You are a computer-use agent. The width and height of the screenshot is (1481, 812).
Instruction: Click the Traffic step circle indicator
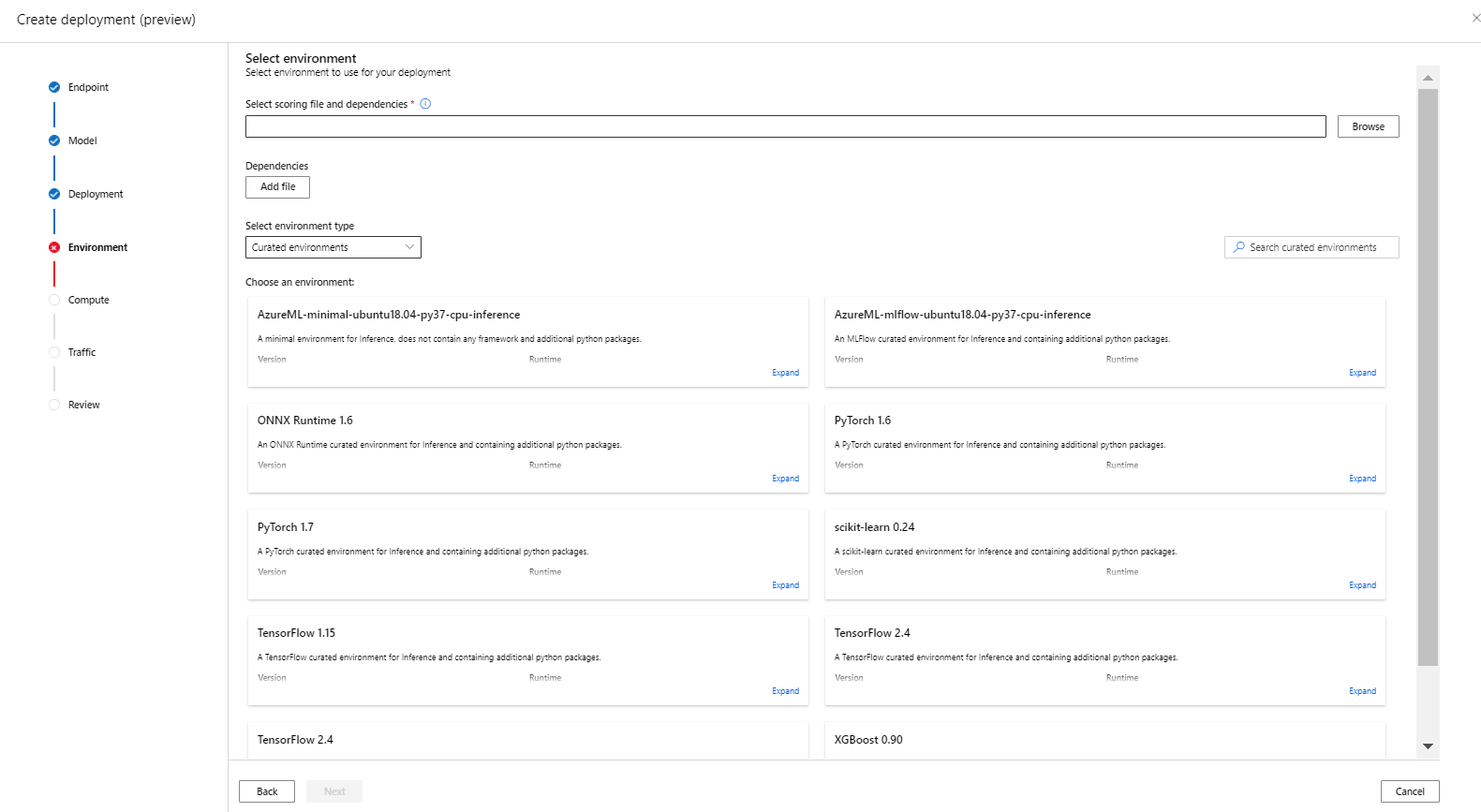coord(54,352)
